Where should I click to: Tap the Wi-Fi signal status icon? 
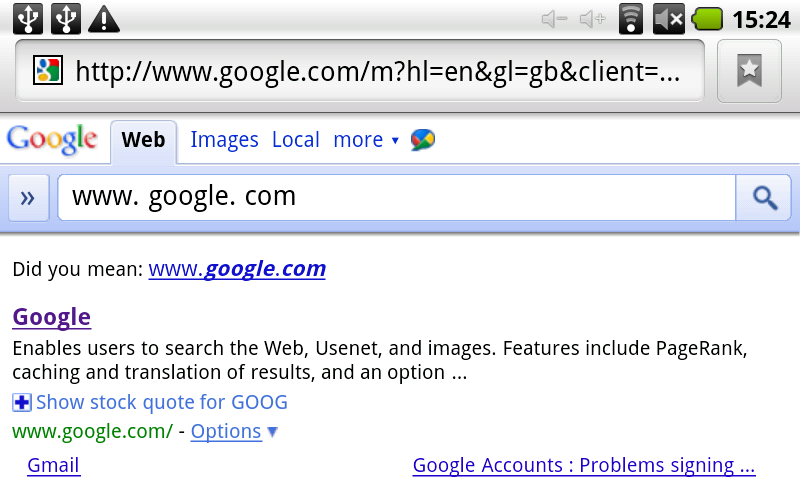631,19
